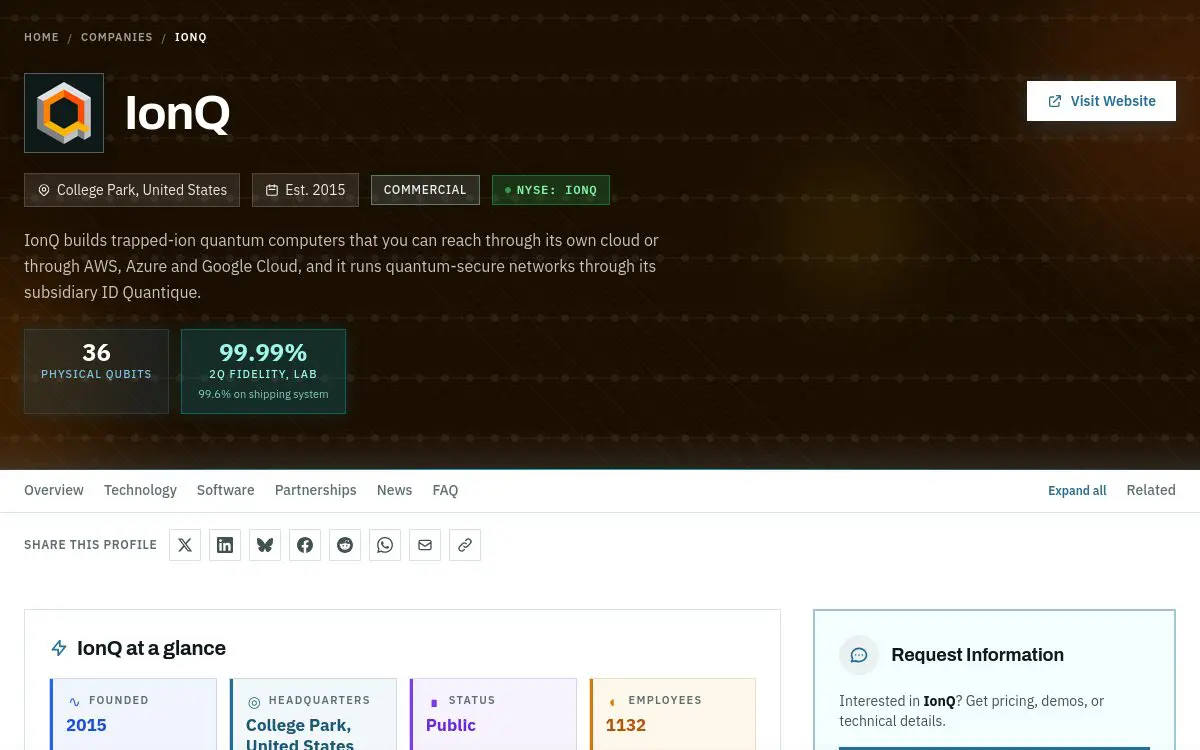
Task: Click the "99.6% on shipping system" text
Action: (x=263, y=394)
